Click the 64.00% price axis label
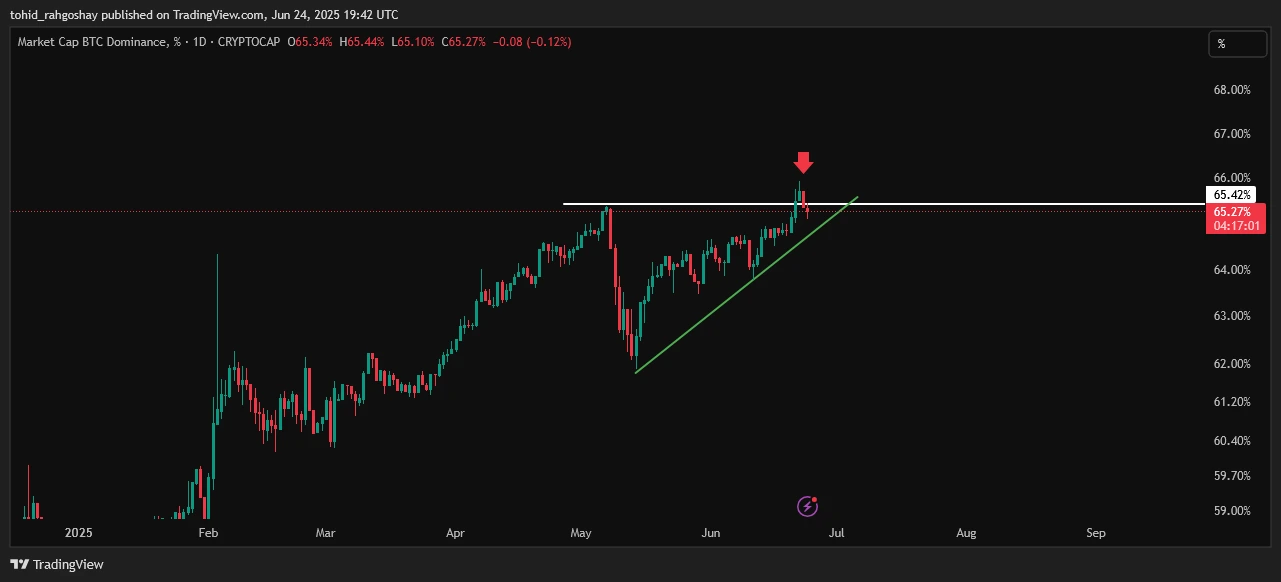This screenshot has width=1281, height=582. (x=1232, y=270)
